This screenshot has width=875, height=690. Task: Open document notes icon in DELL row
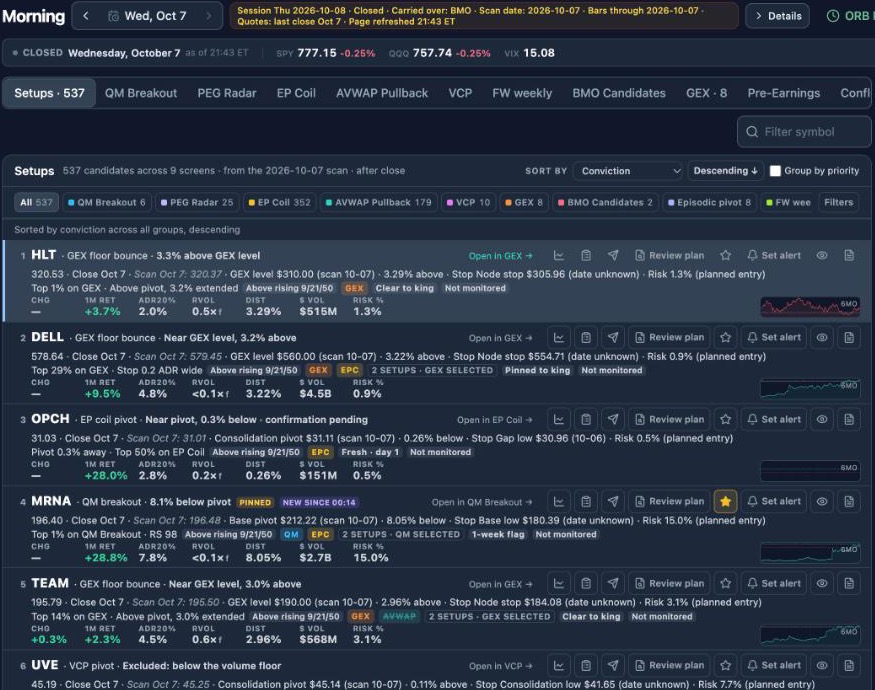pos(849,338)
